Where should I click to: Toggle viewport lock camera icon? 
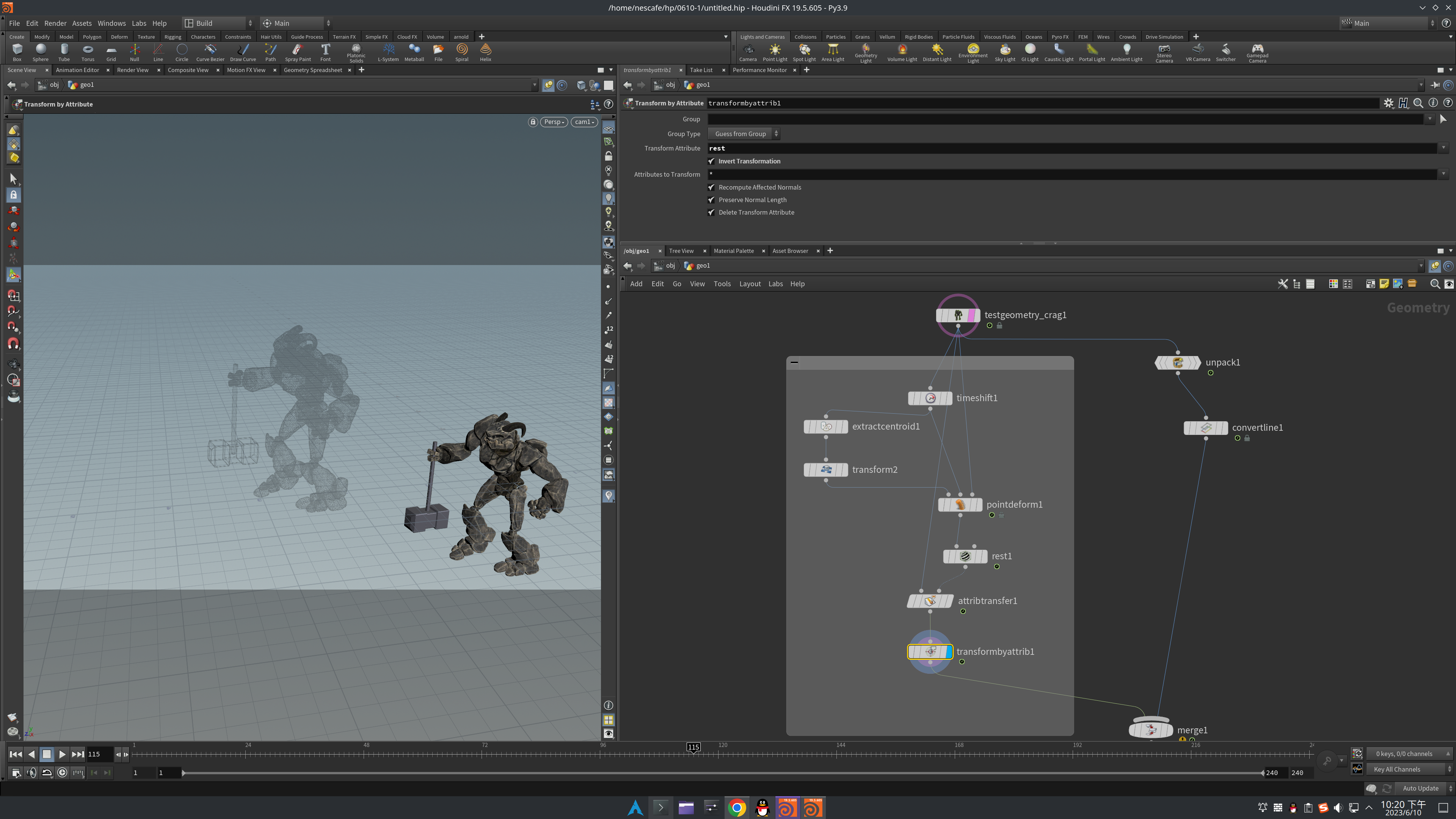tap(532, 121)
